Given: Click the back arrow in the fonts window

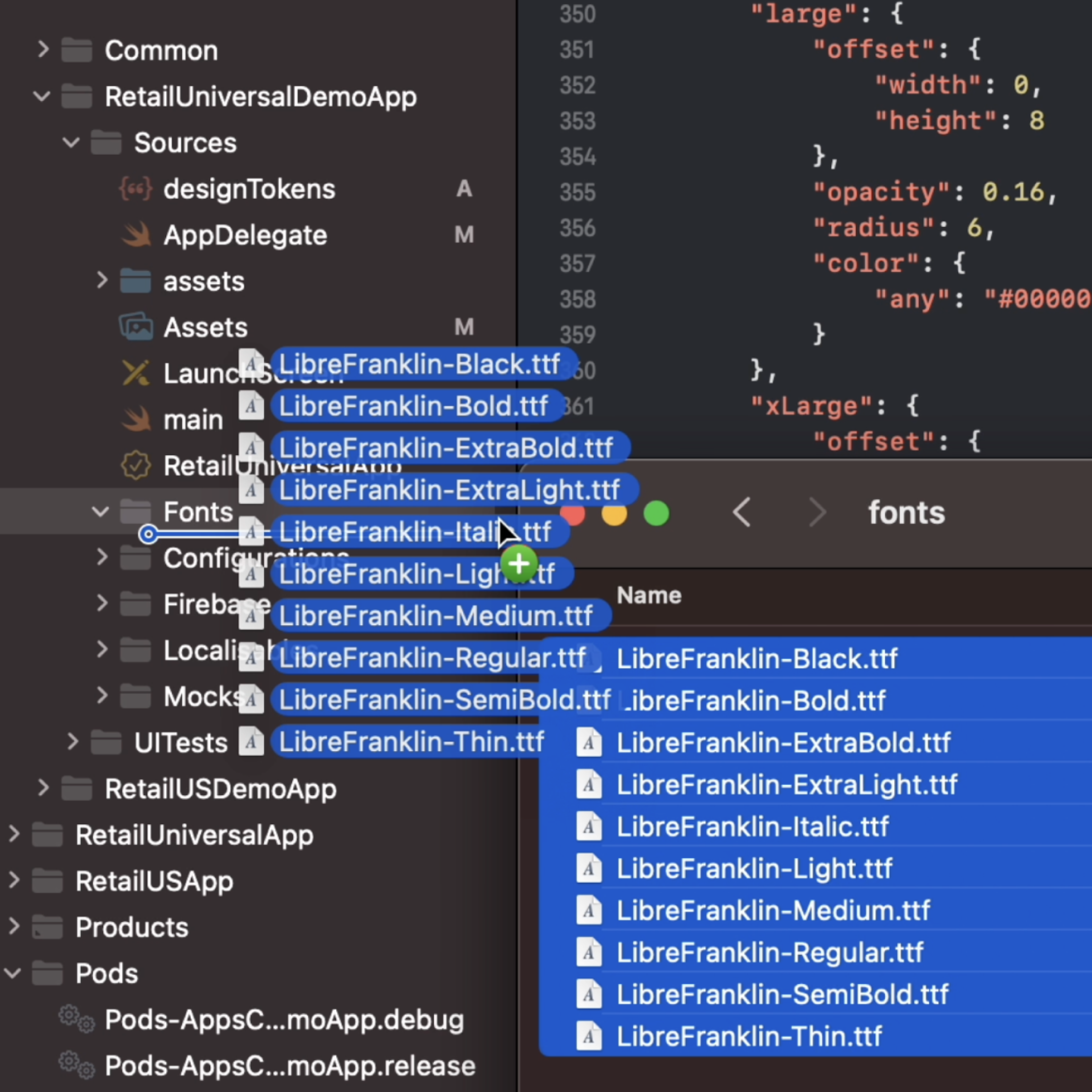Looking at the screenshot, I should [741, 512].
